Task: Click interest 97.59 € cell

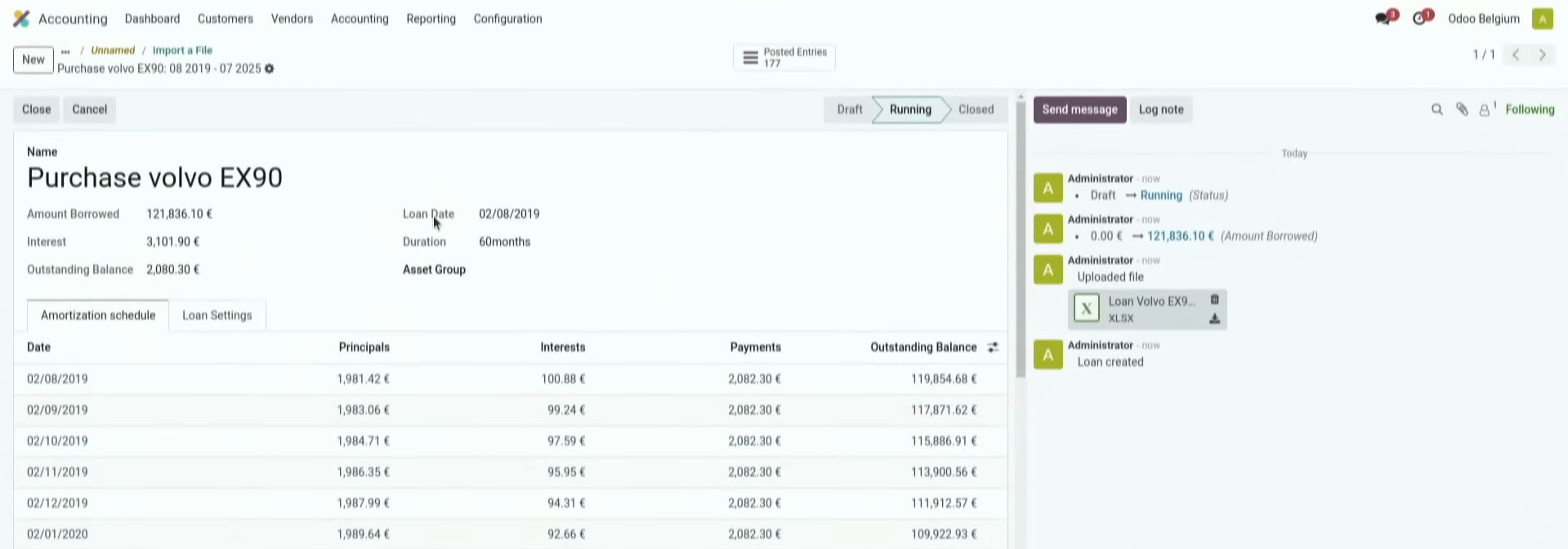Action: (566, 441)
